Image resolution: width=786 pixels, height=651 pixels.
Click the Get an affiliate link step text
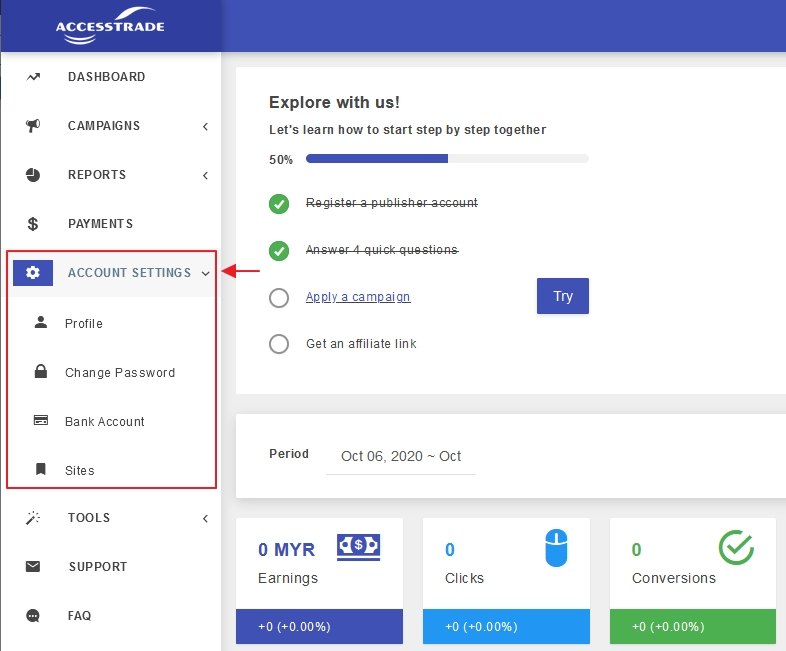[x=361, y=344]
